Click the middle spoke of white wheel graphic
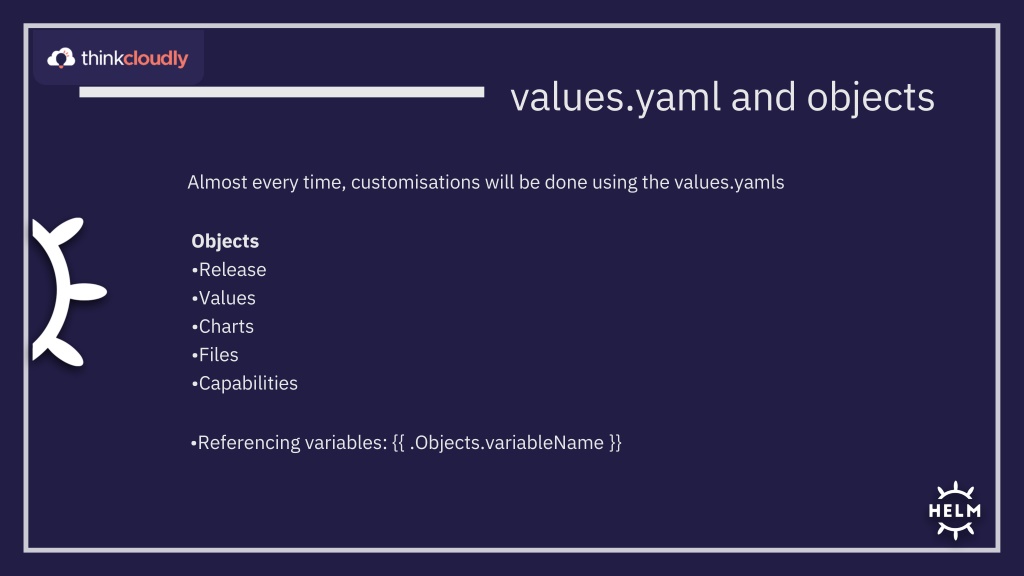The width and height of the screenshot is (1024, 576). pos(87,292)
